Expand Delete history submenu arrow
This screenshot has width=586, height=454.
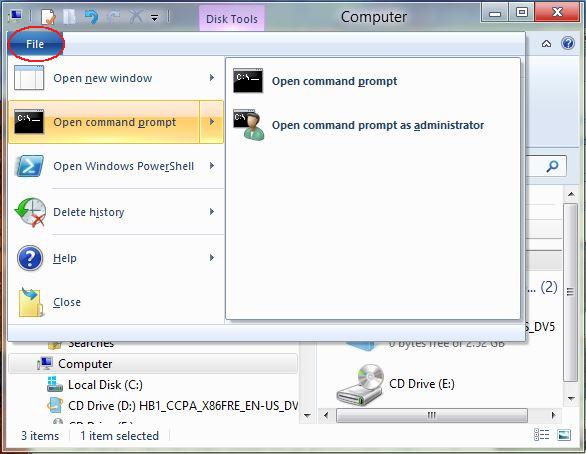coord(212,211)
